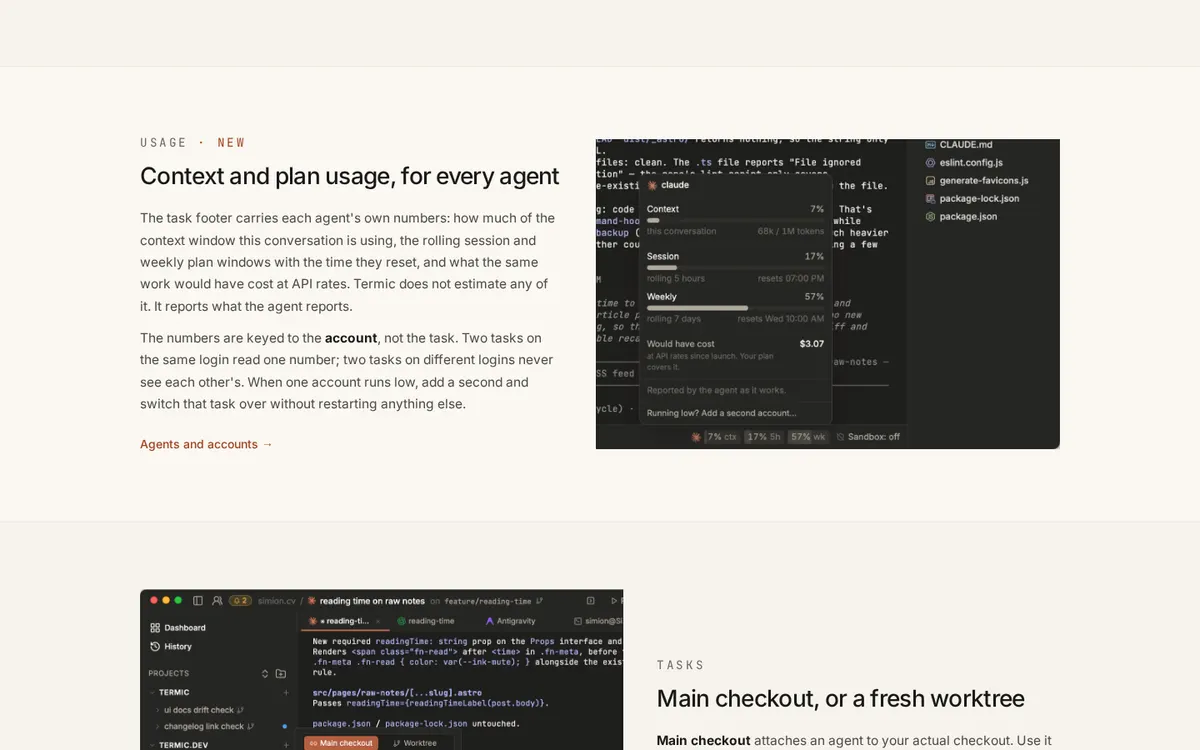Open package.json in the file list
Viewport: 1200px width, 750px height.
(968, 216)
